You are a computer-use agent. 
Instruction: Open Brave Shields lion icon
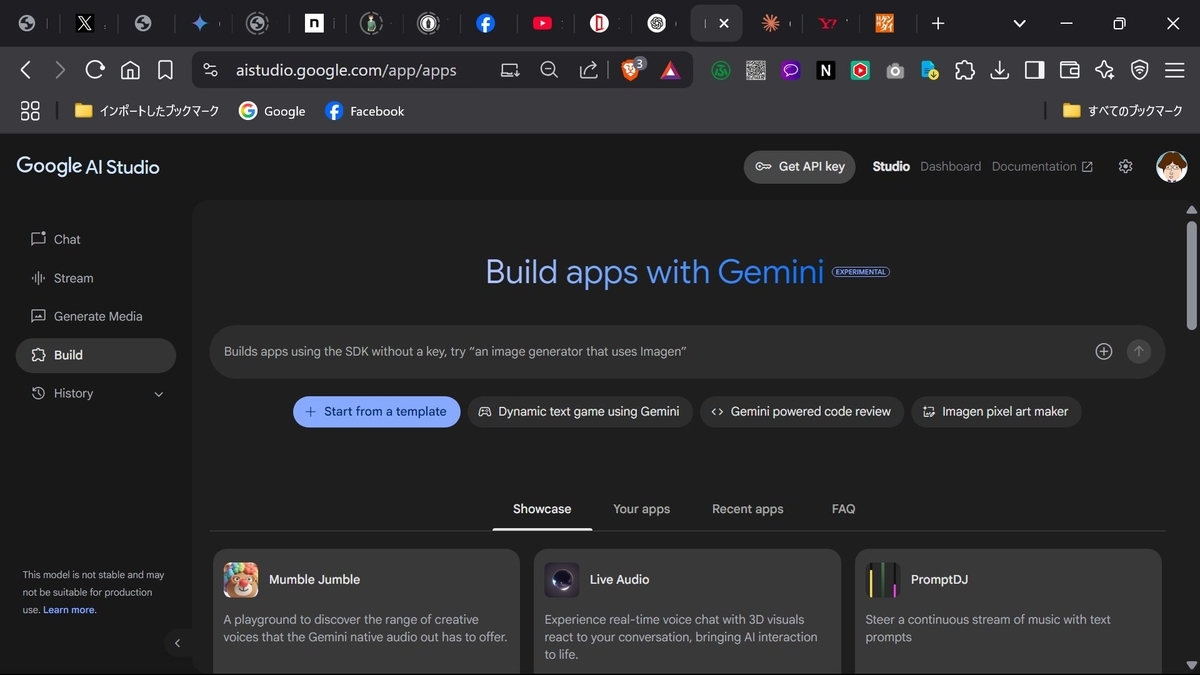pos(632,70)
